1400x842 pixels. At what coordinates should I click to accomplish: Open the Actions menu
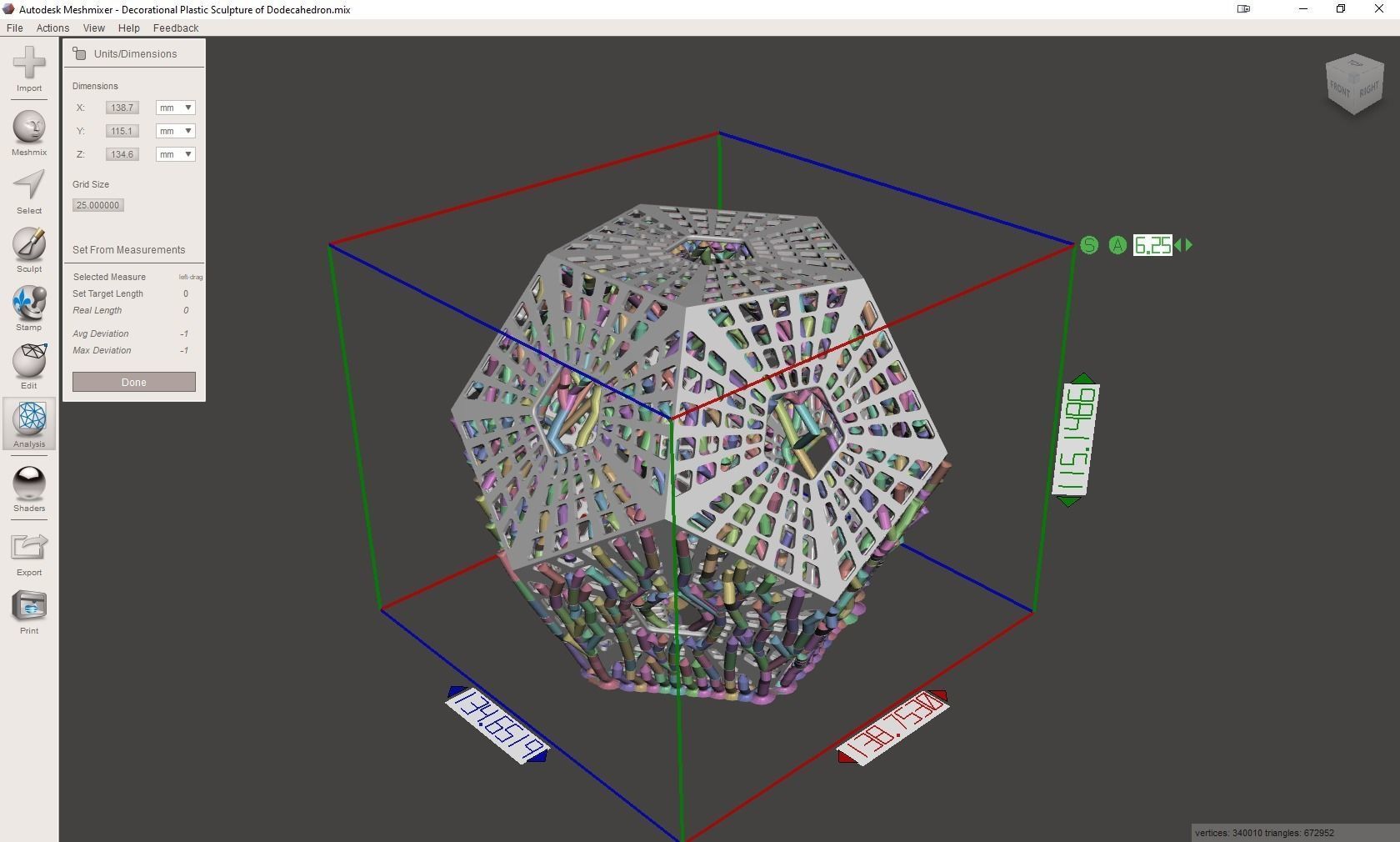pyautogui.click(x=52, y=28)
